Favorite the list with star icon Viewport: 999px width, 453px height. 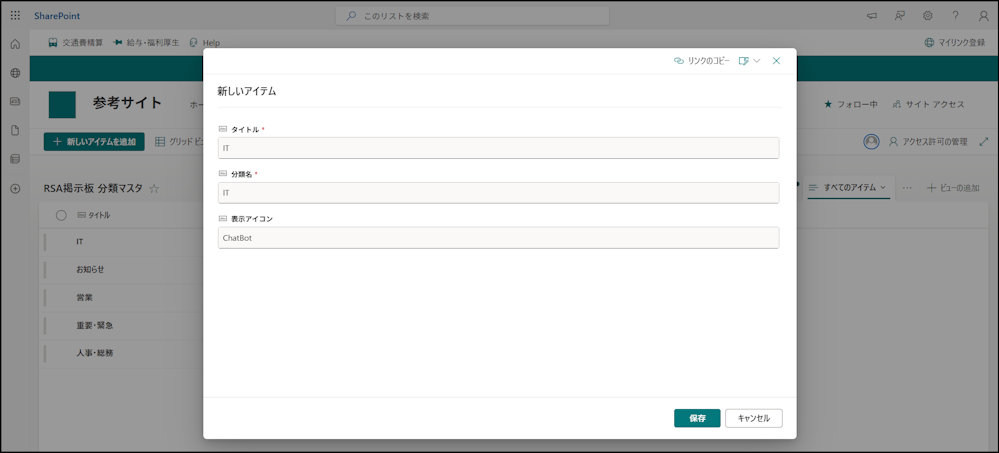coord(154,189)
